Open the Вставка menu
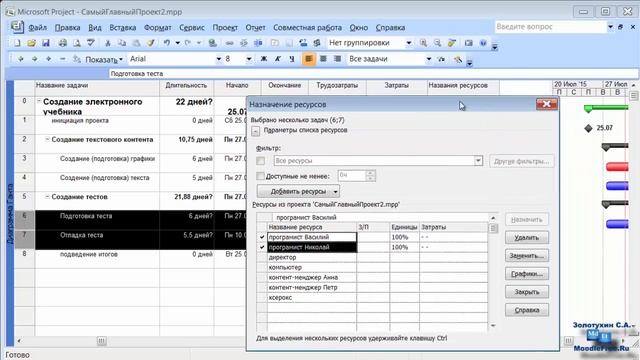 tap(122, 28)
